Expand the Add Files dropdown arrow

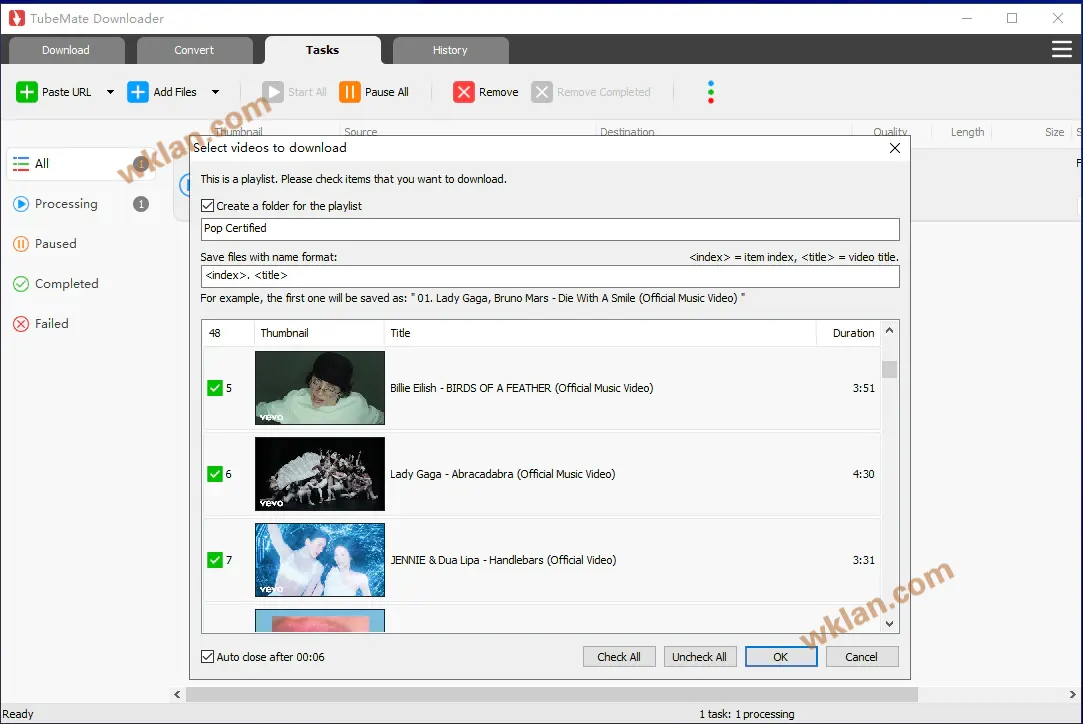pyautogui.click(x=215, y=92)
